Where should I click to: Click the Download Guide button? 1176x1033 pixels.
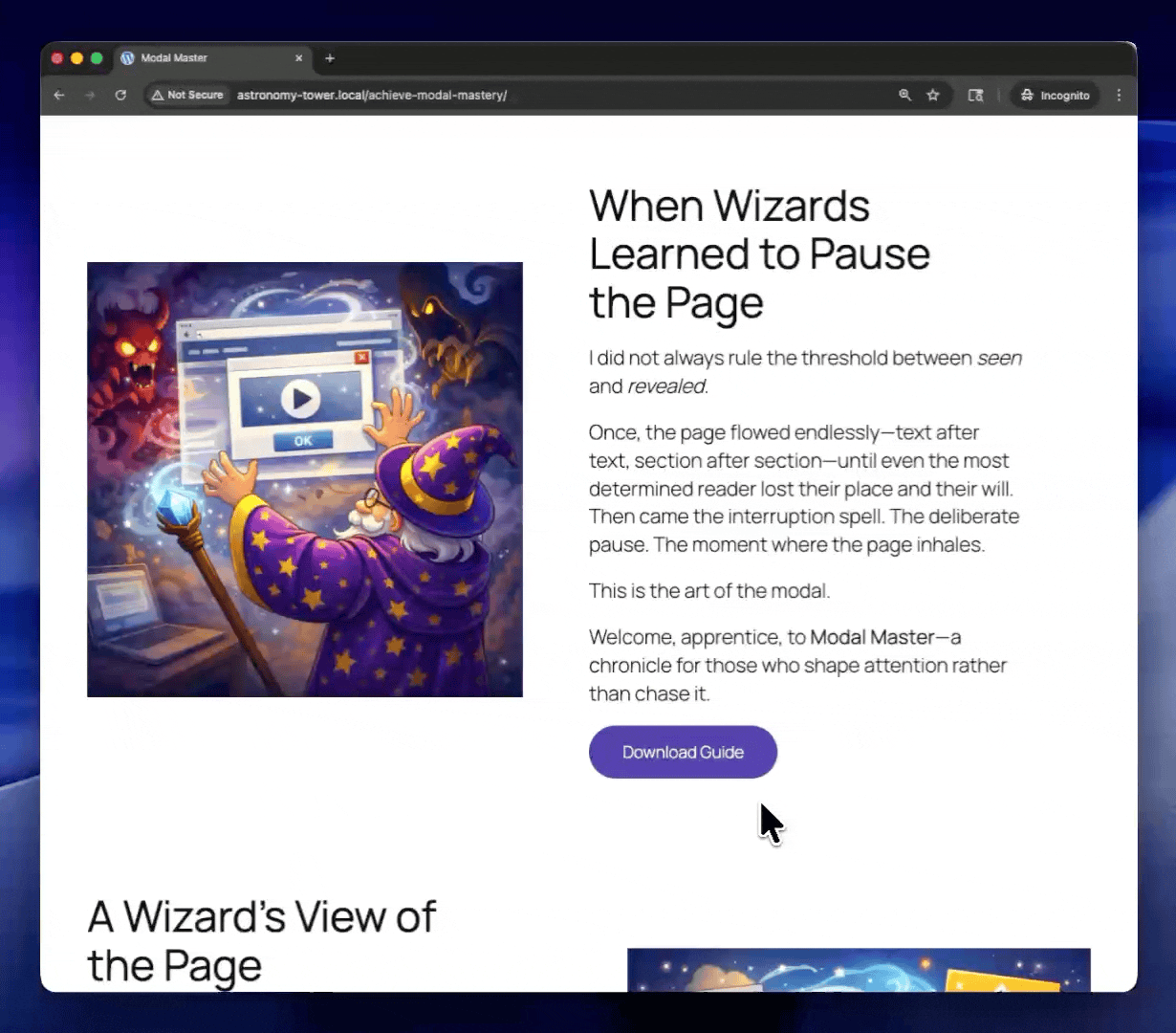tap(683, 752)
